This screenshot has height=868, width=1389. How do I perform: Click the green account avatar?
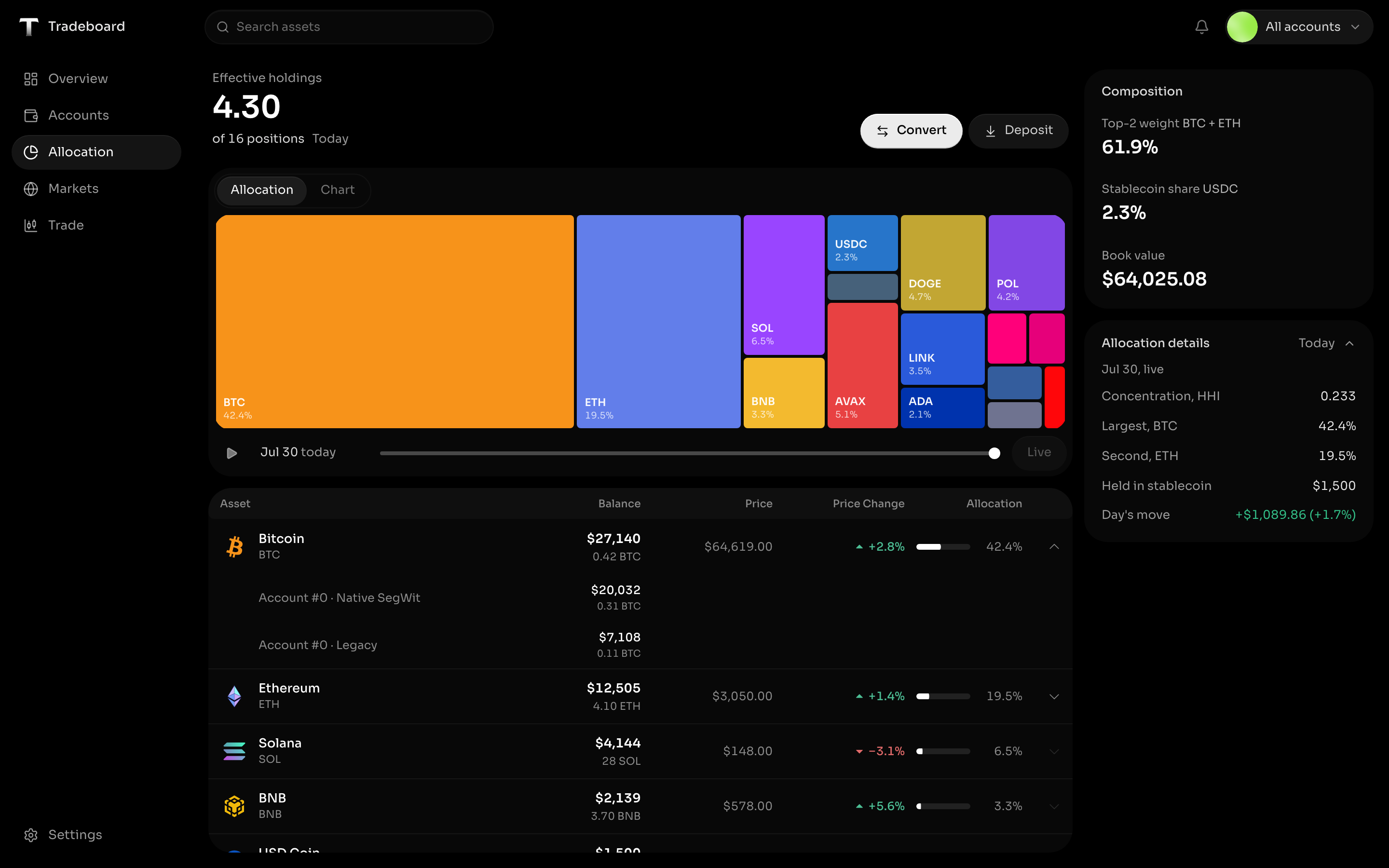[1241, 27]
